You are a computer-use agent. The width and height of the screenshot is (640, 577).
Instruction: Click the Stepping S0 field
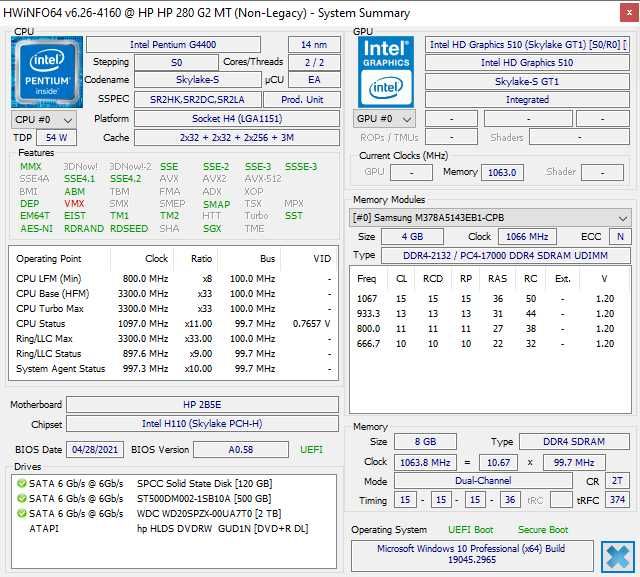point(176,62)
